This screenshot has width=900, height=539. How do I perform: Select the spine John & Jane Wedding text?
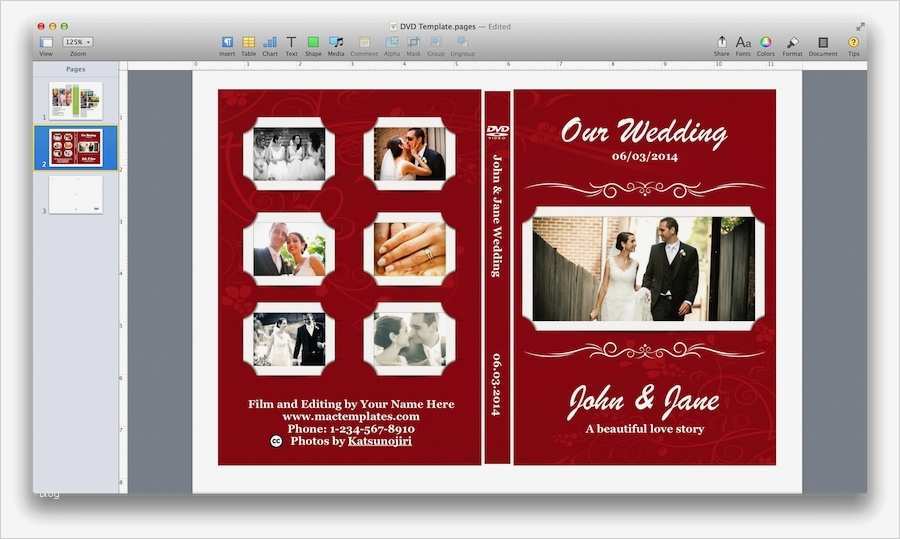pos(496,215)
